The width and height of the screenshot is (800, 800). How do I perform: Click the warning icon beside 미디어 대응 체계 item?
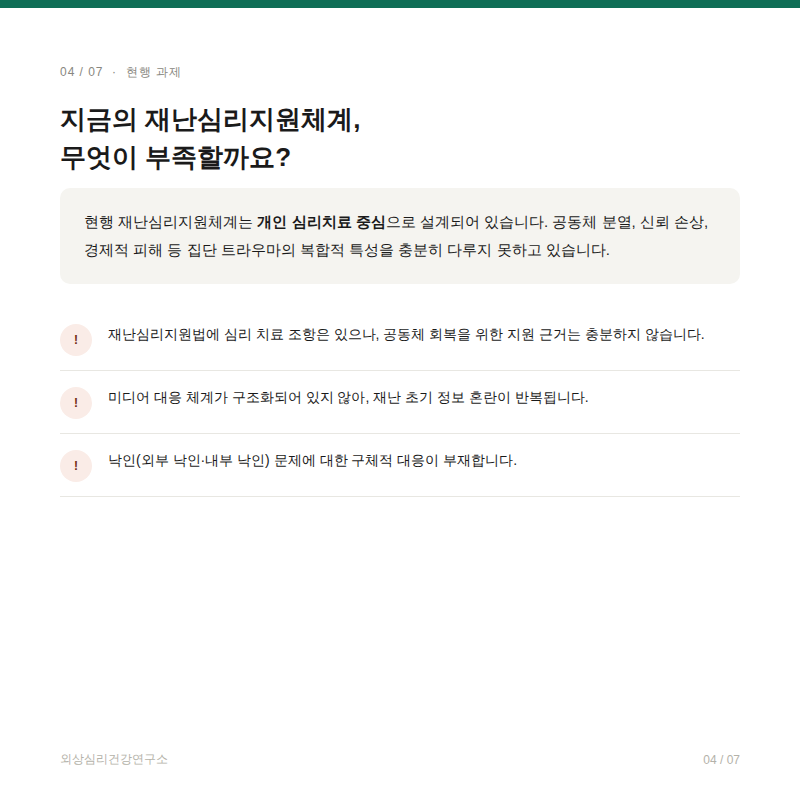[76, 403]
